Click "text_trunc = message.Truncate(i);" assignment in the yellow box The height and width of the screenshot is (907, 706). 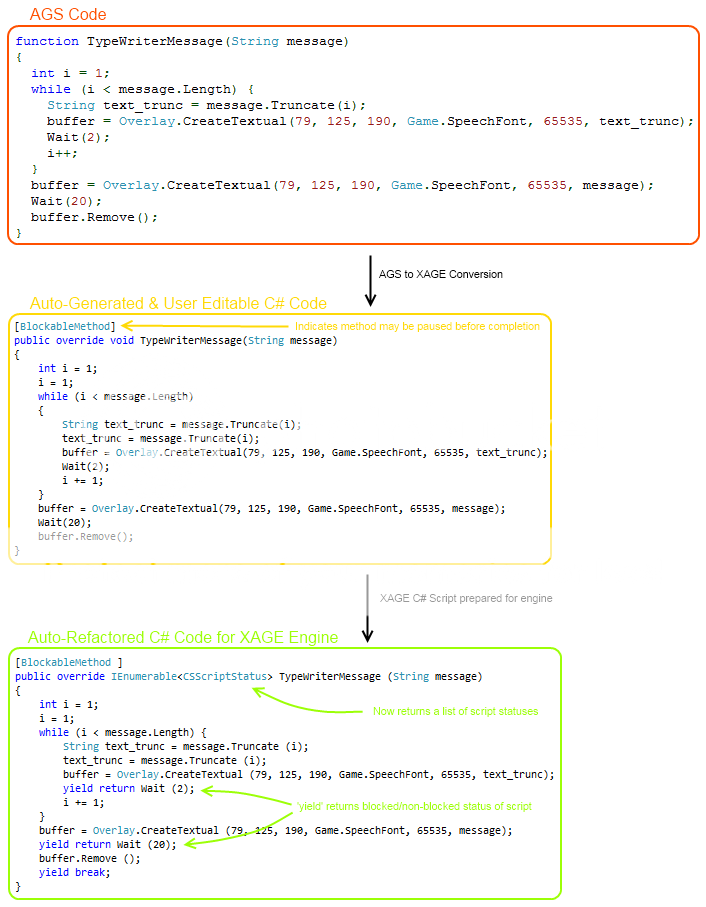[161, 438]
